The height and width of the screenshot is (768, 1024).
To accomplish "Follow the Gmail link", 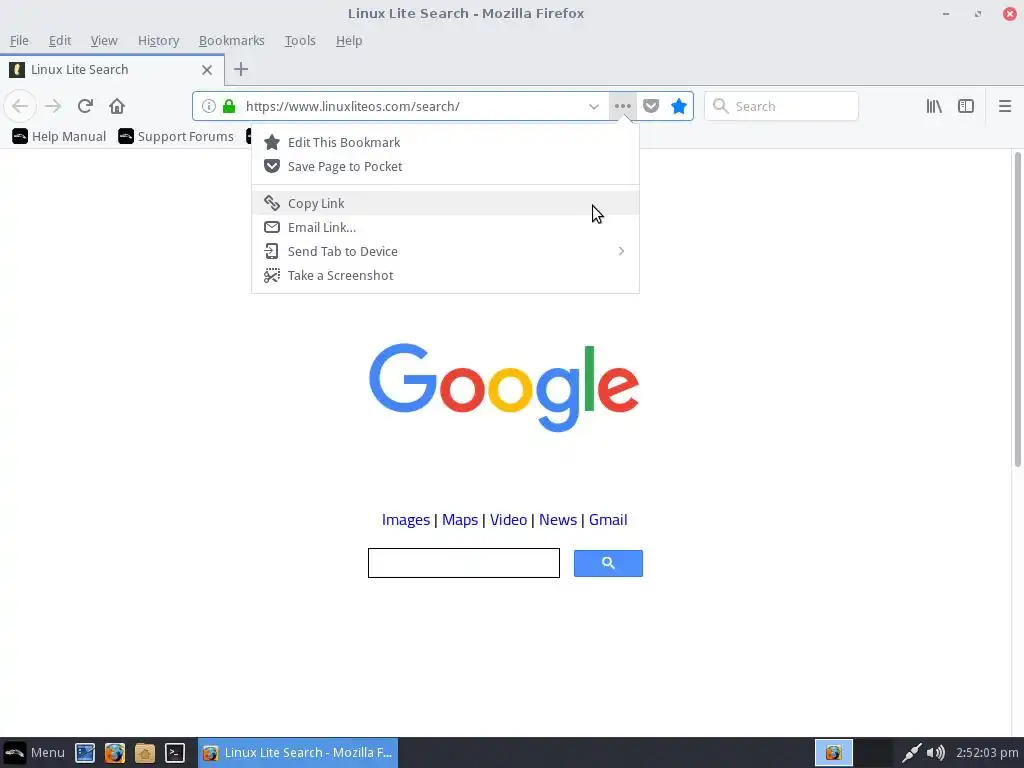I will click(608, 520).
